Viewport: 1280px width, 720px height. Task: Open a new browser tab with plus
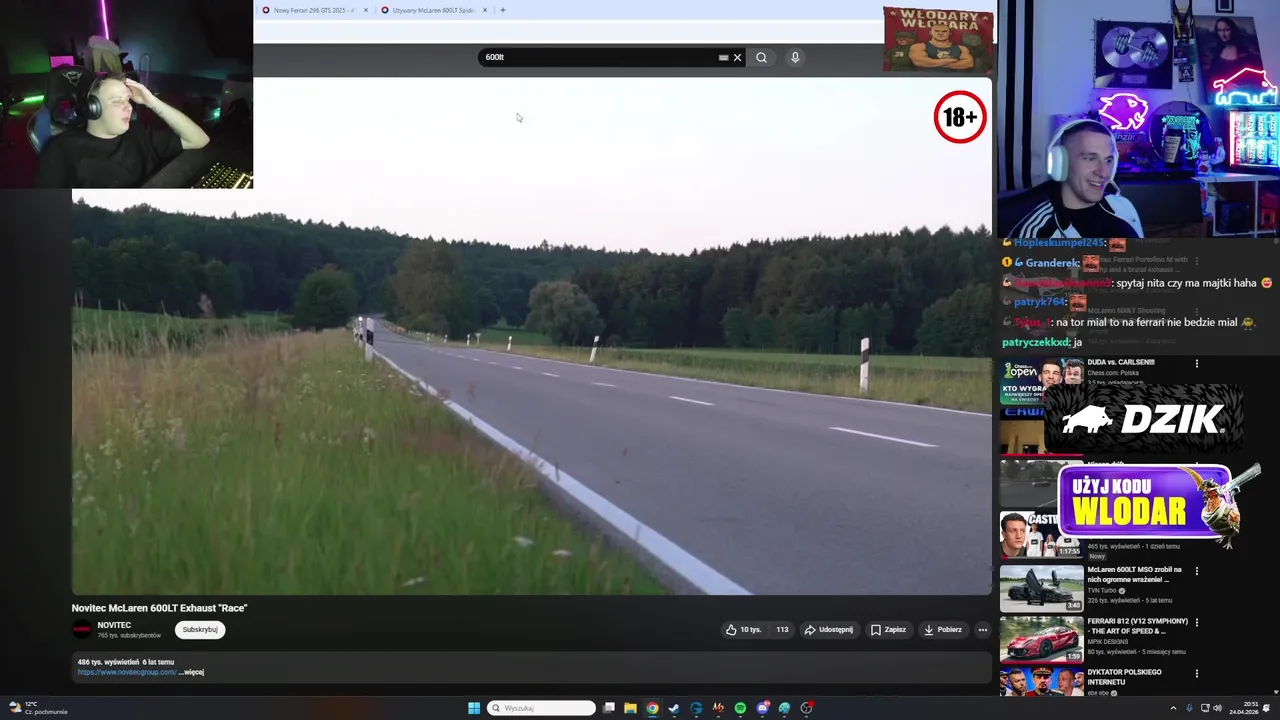click(502, 10)
